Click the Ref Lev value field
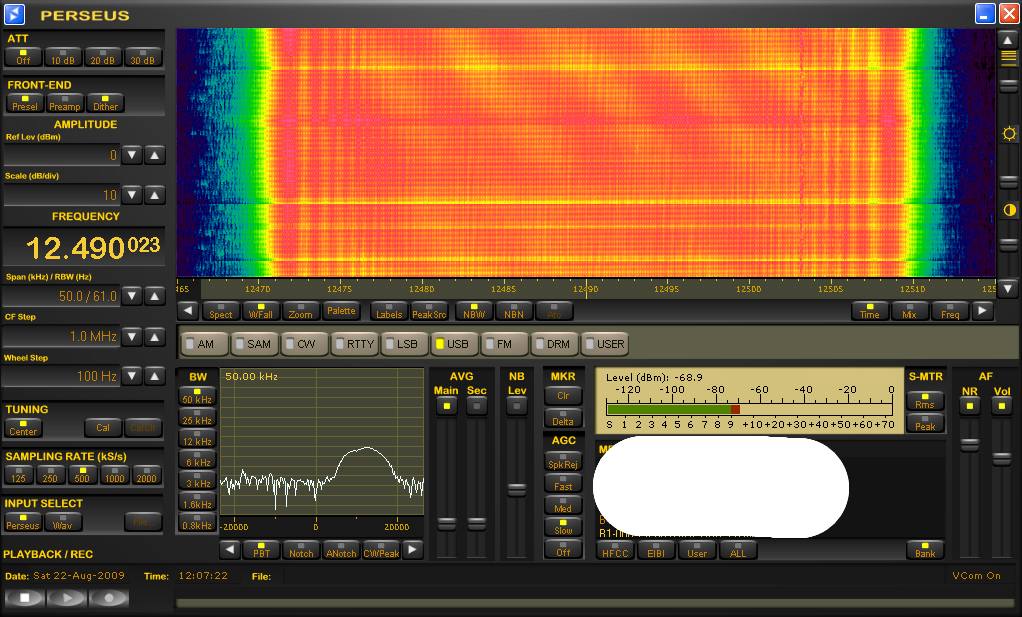The height and width of the screenshot is (617, 1022). point(62,155)
